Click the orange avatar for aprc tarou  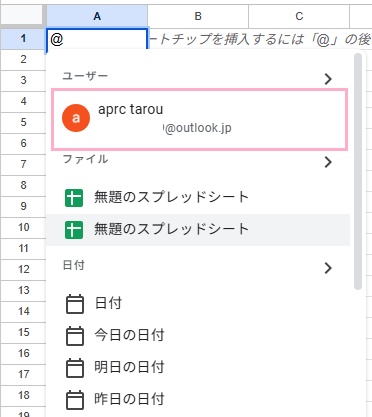(76, 118)
